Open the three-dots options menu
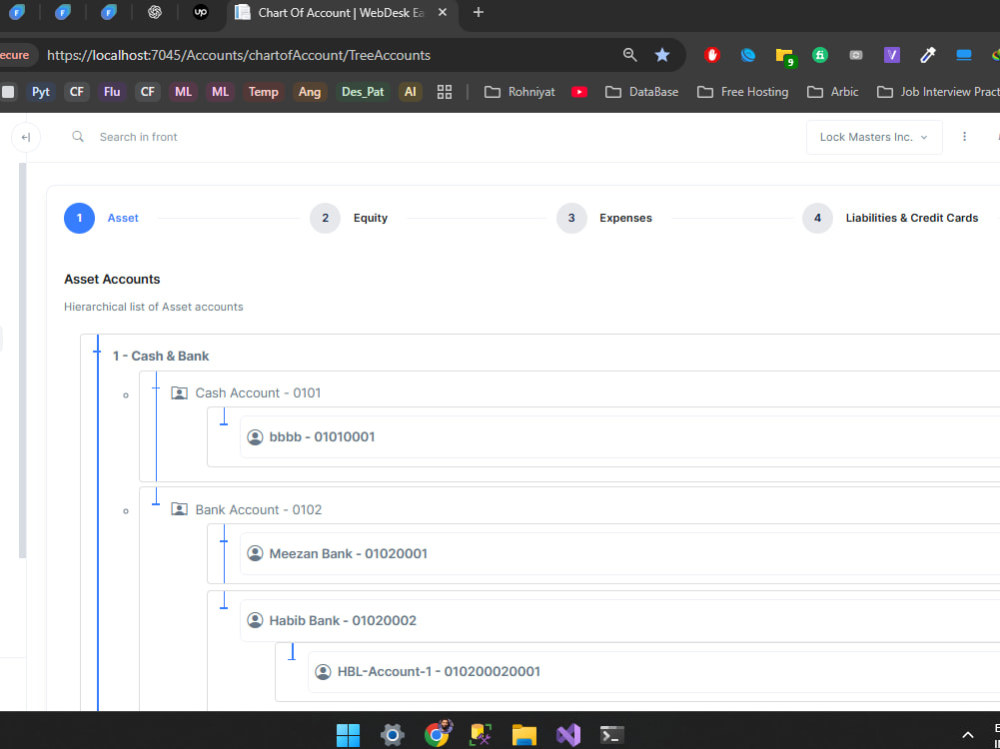This screenshot has width=1000, height=749. (964, 137)
